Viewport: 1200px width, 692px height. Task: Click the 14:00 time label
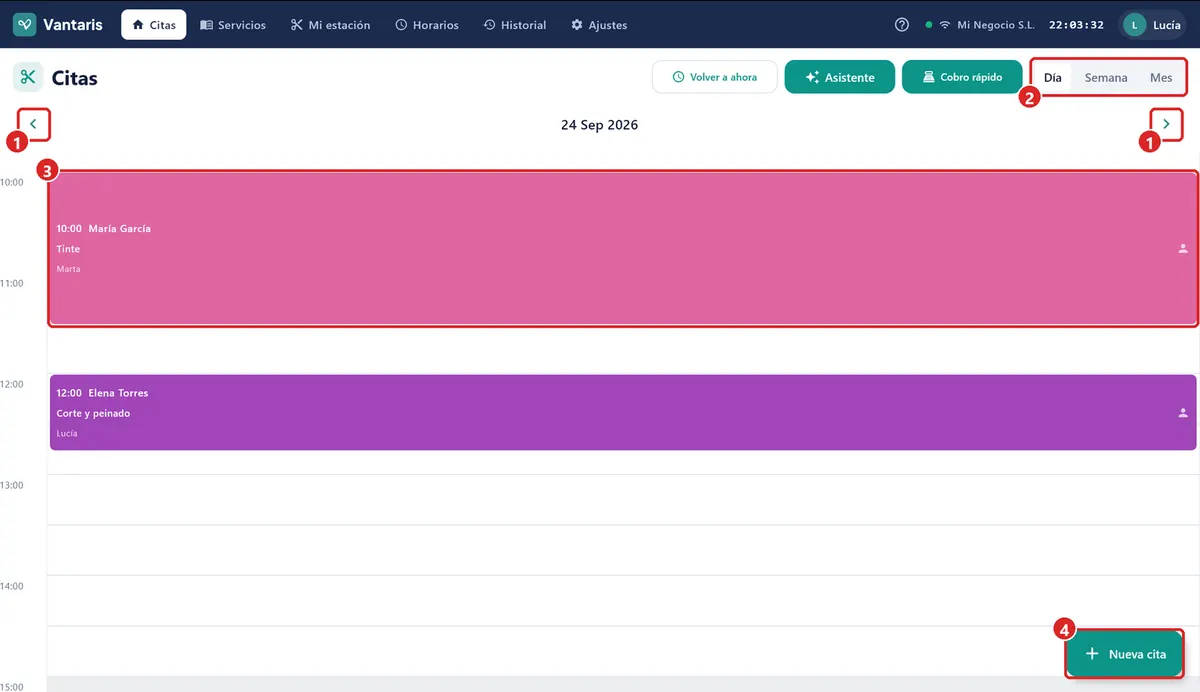(x=12, y=586)
